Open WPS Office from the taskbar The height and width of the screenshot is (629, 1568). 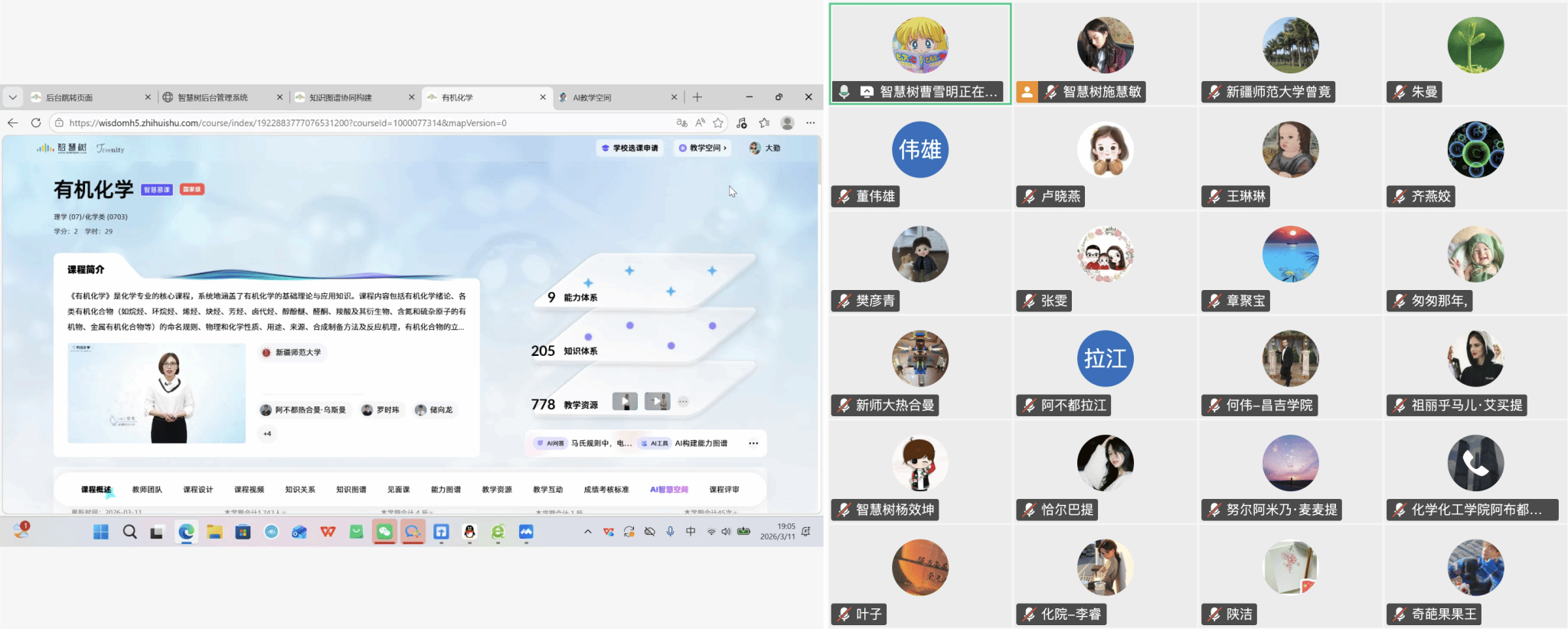coord(328,532)
